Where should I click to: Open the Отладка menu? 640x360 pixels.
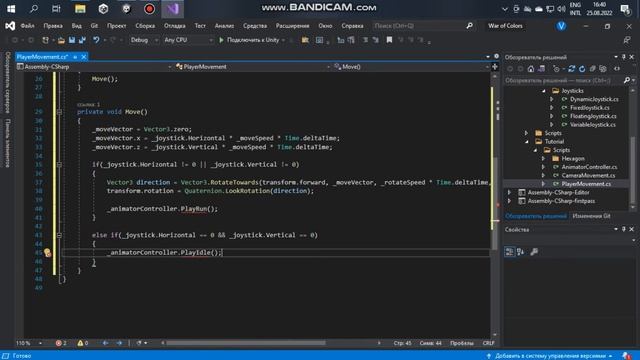[x=175, y=26]
